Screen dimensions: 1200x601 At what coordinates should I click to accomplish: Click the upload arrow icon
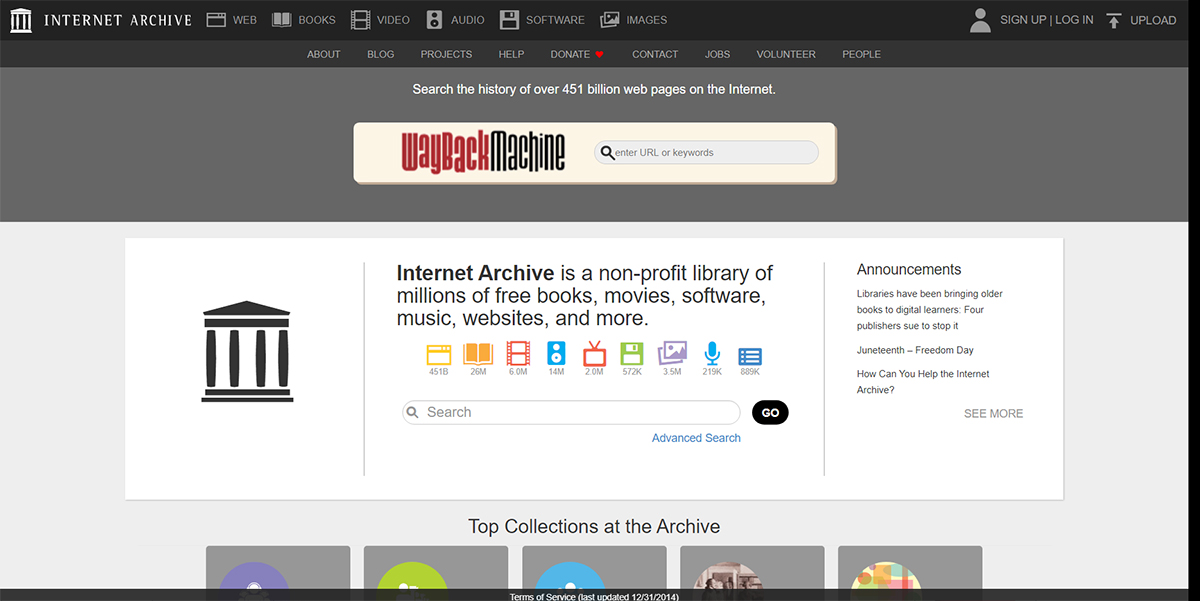[x=1114, y=20]
